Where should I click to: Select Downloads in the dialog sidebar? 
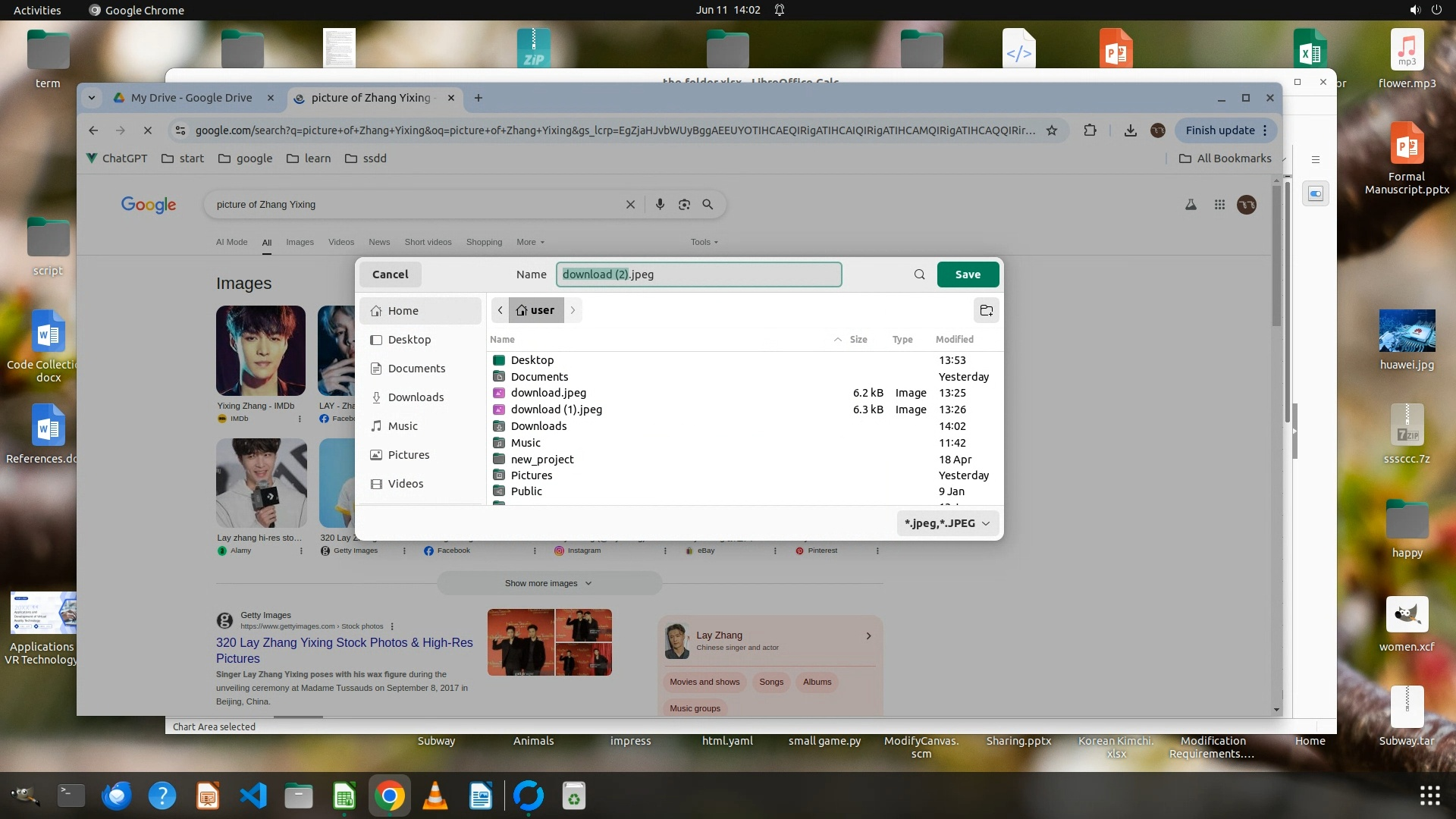(x=416, y=397)
